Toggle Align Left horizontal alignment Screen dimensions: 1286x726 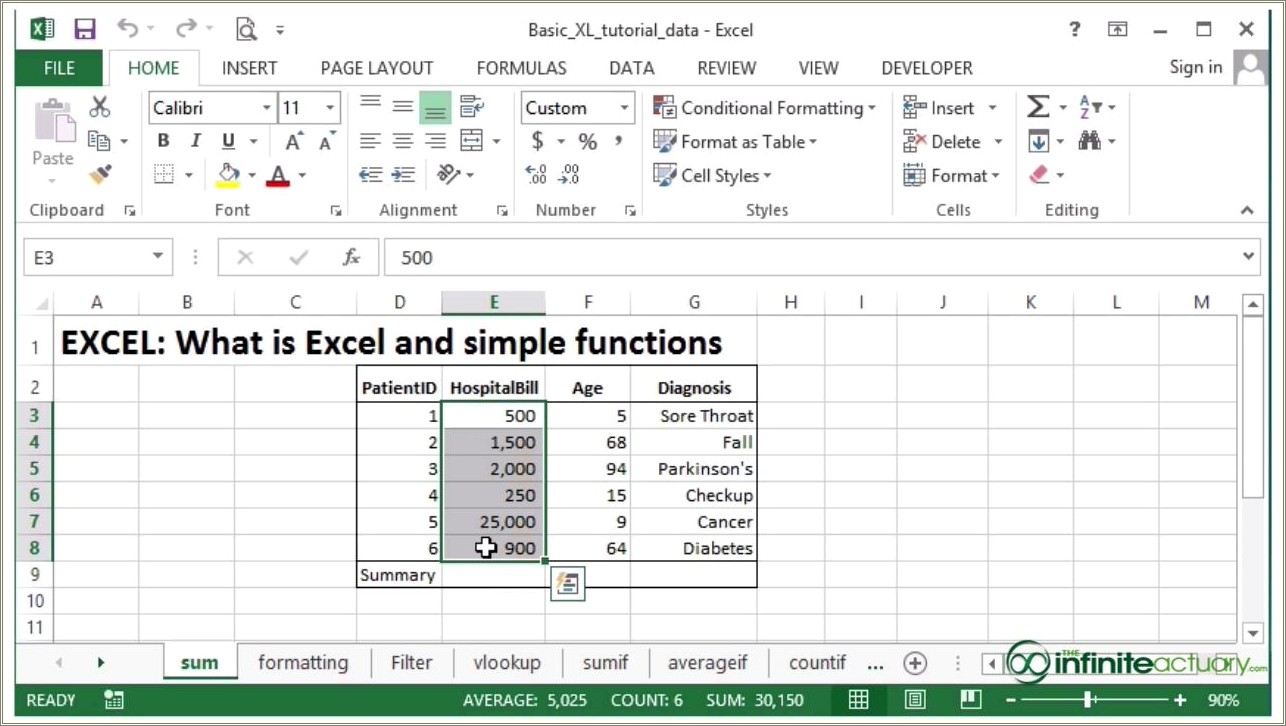click(x=371, y=141)
